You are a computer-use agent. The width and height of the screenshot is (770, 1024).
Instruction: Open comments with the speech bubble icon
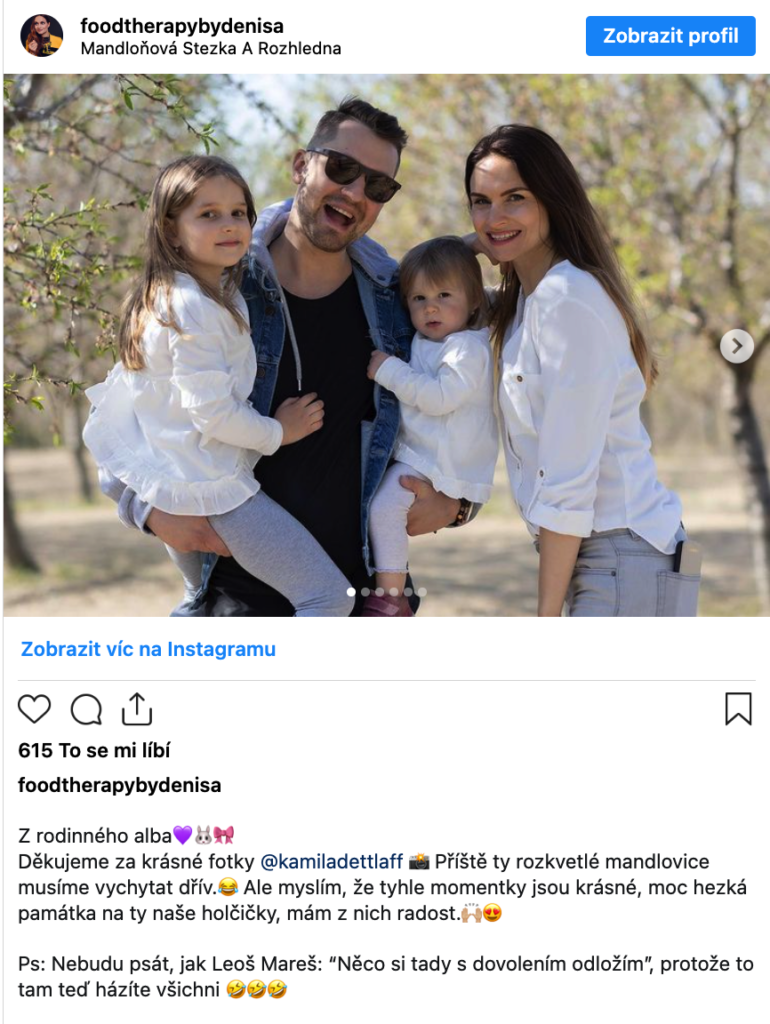click(x=86, y=710)
